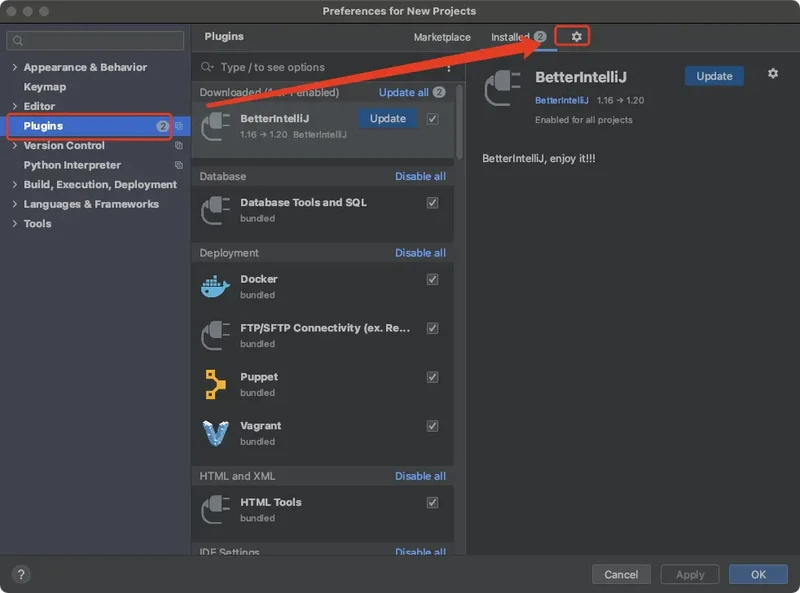Image resolution: width=800 pixels, height=593 pixels.
Task: Select the HTML Tools plugin name
Action: coord(271,502)
